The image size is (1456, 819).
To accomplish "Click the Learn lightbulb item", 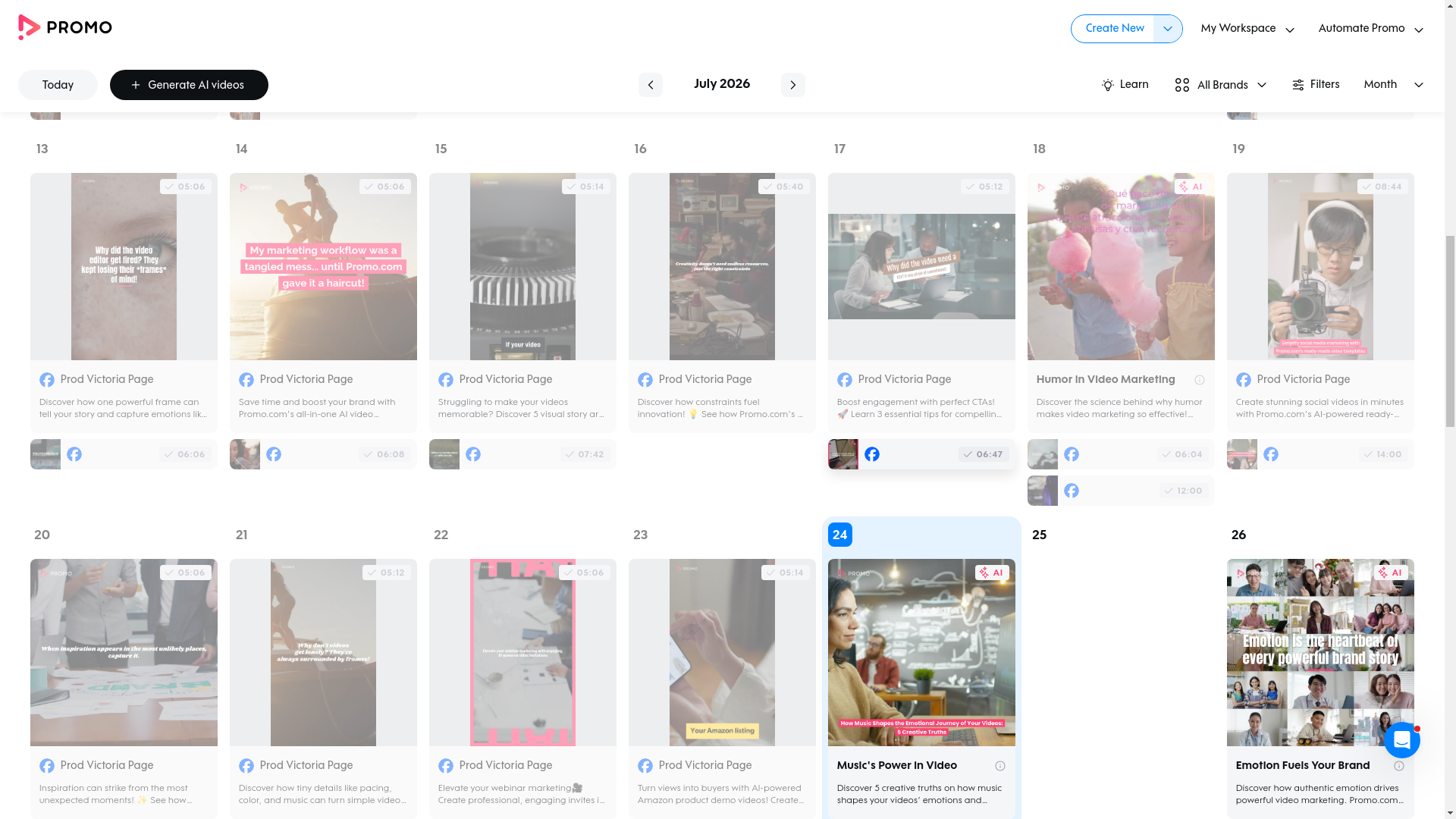I will point(1125,85).
